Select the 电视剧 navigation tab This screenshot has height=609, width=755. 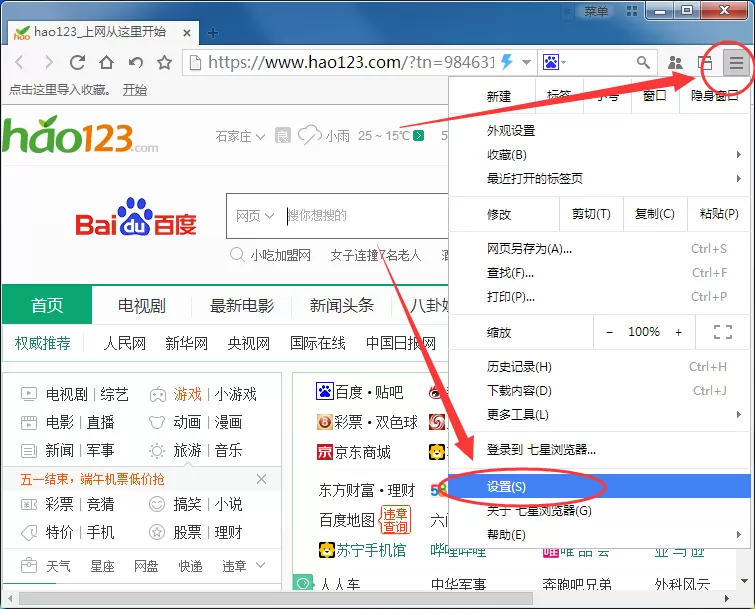[142, 305]
